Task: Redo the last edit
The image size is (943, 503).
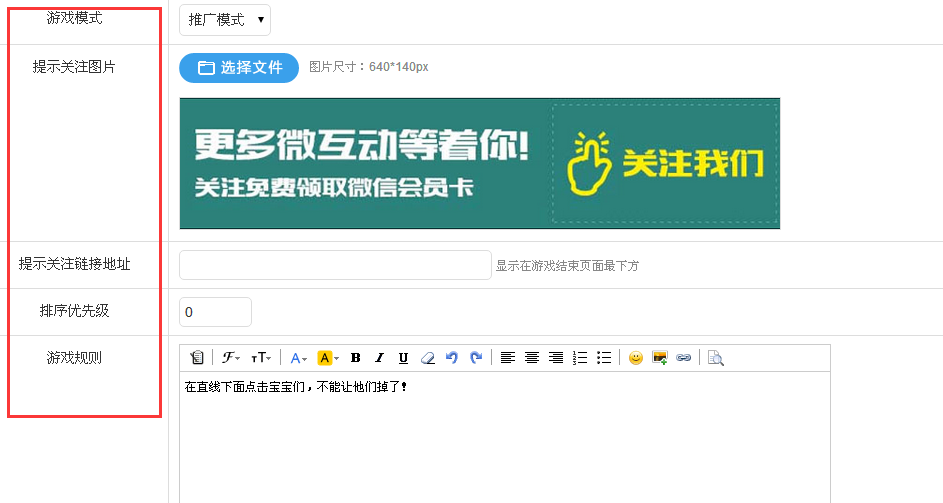Action: point(476,358)
